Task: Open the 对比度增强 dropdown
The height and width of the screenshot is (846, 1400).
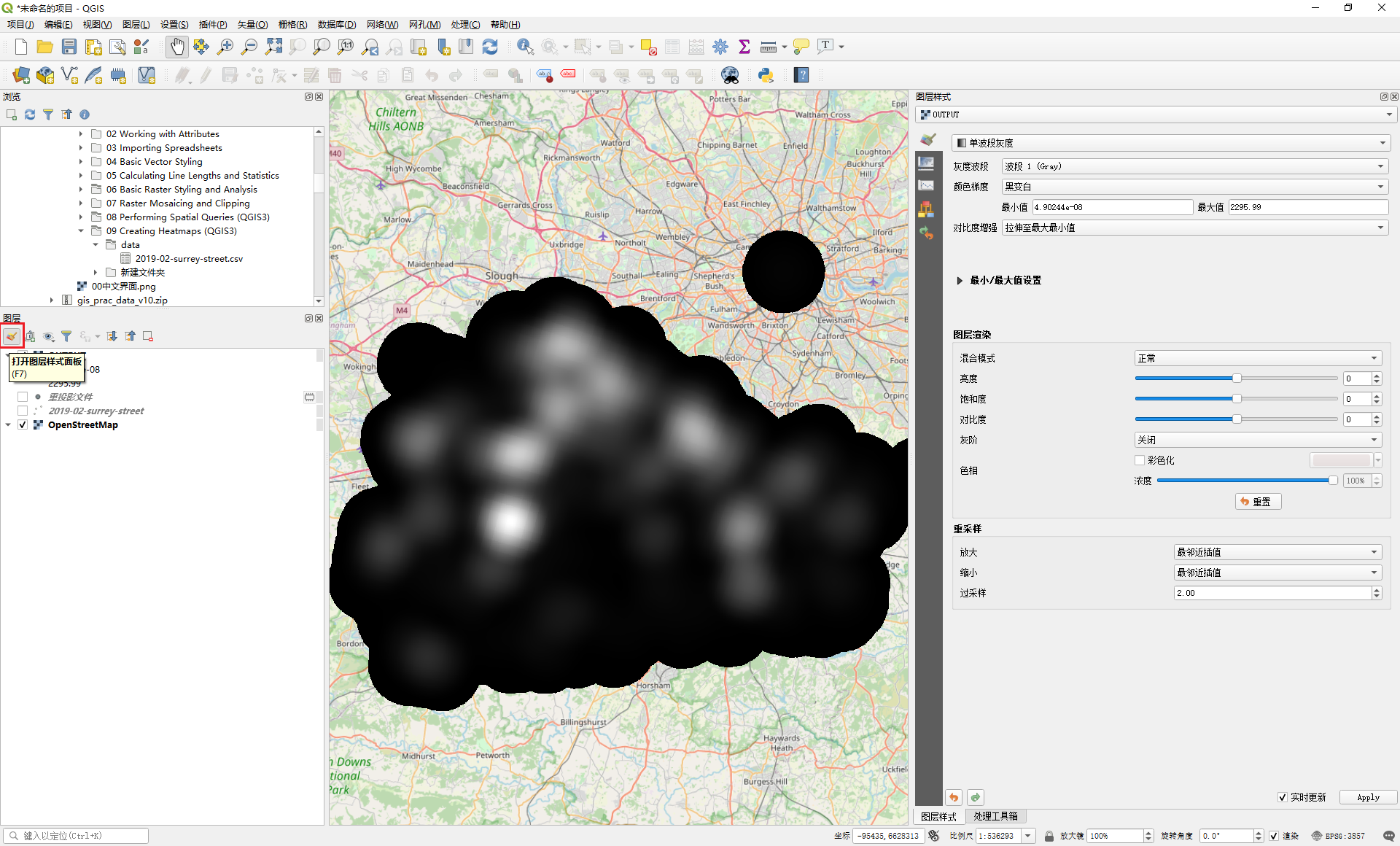Action: pos(1194,228)
